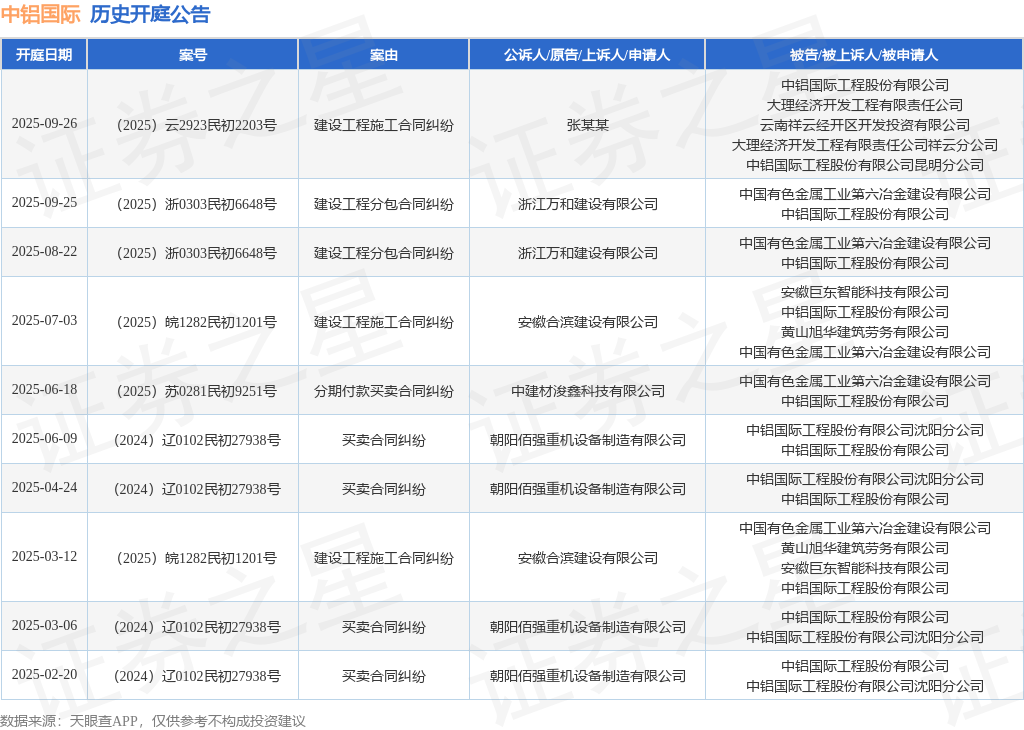1024x730 pixels.
Task: Click 建设工程施工合同纠纷 in the 2025-09-26 row
Action: [383, 125]
